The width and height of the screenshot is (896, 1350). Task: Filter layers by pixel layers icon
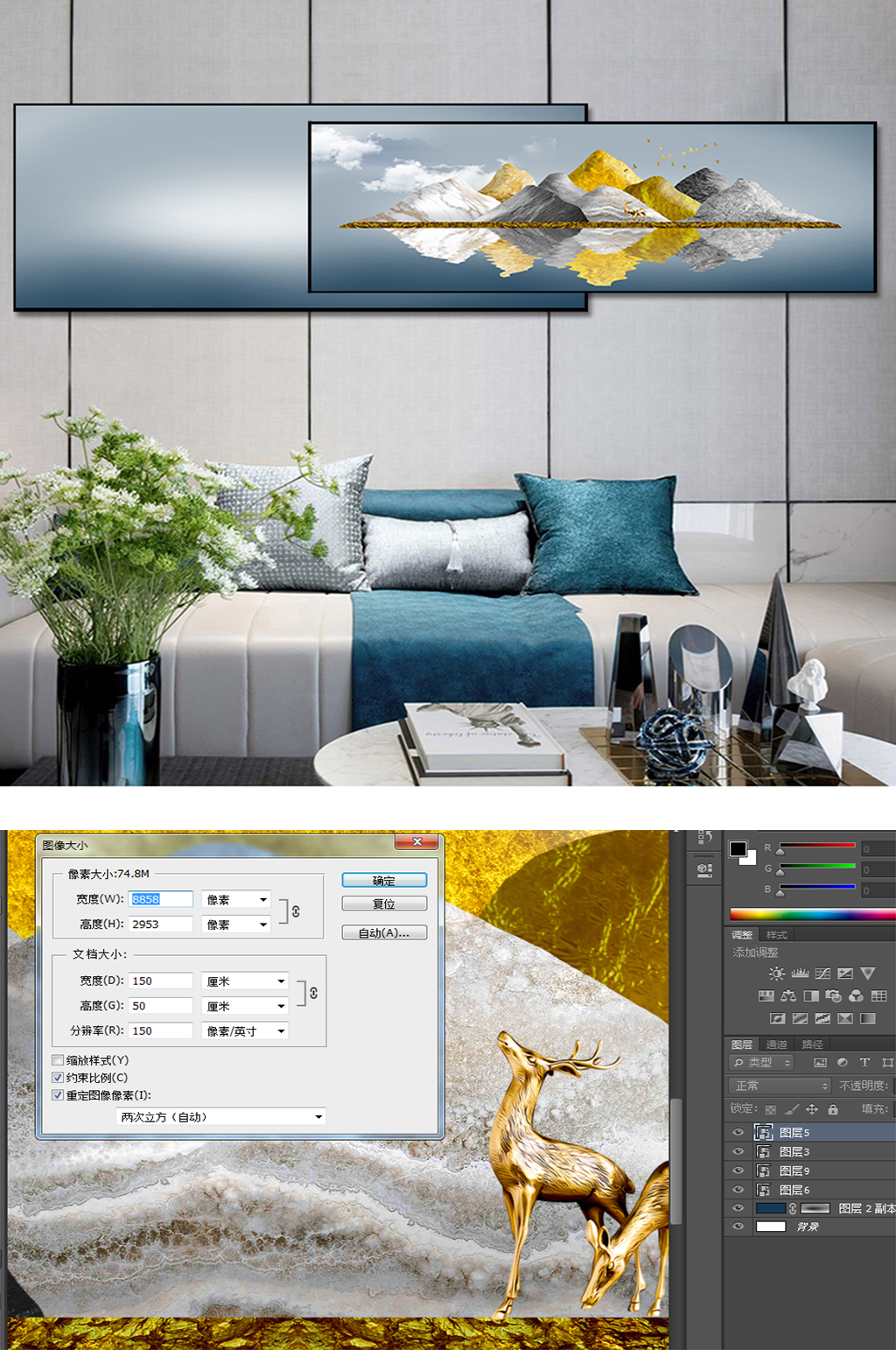[x=820, y=1062]
